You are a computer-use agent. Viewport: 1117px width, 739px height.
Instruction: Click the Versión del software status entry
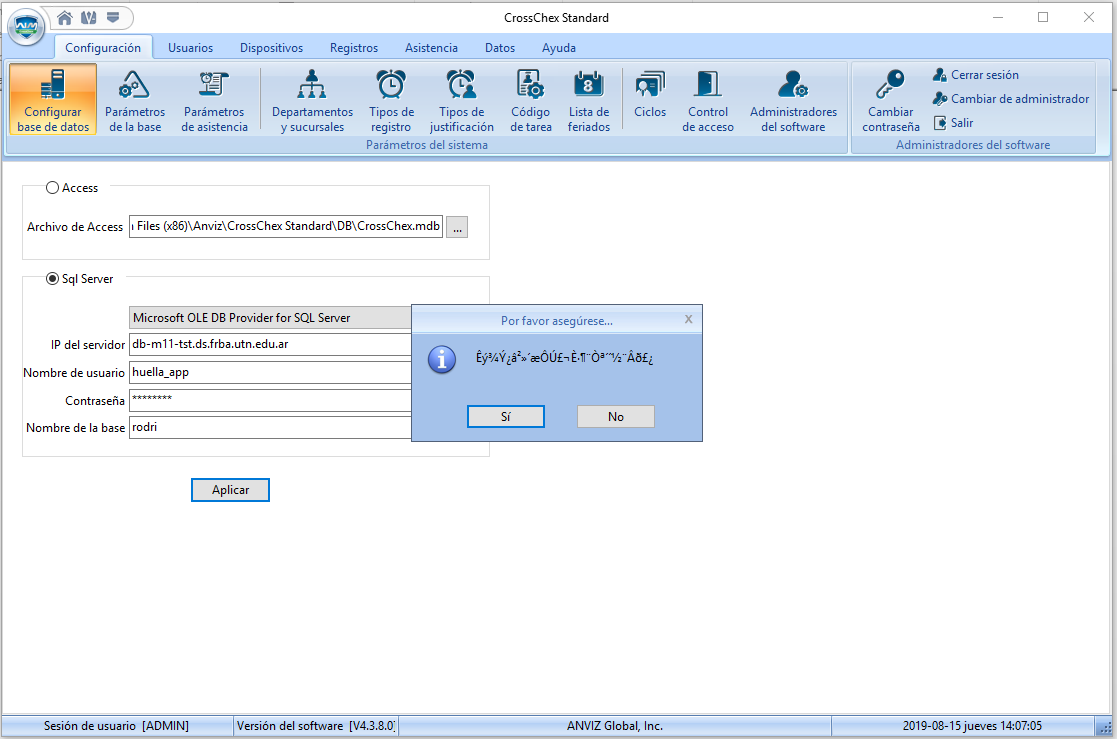(x=316, y=726)
